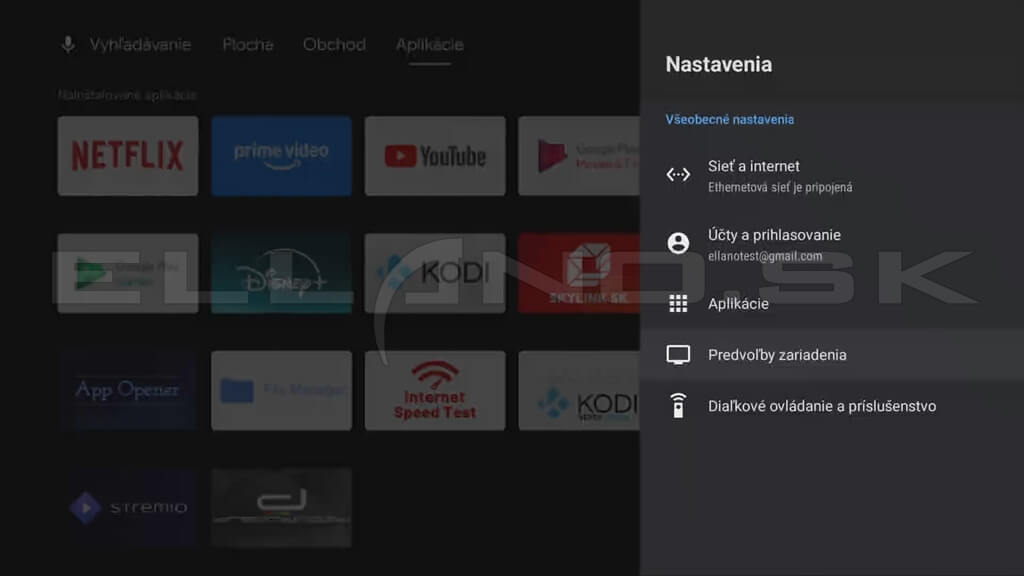Open the File Manager app tile
This screenshot has width=1024, height=576.
[281, 390]
